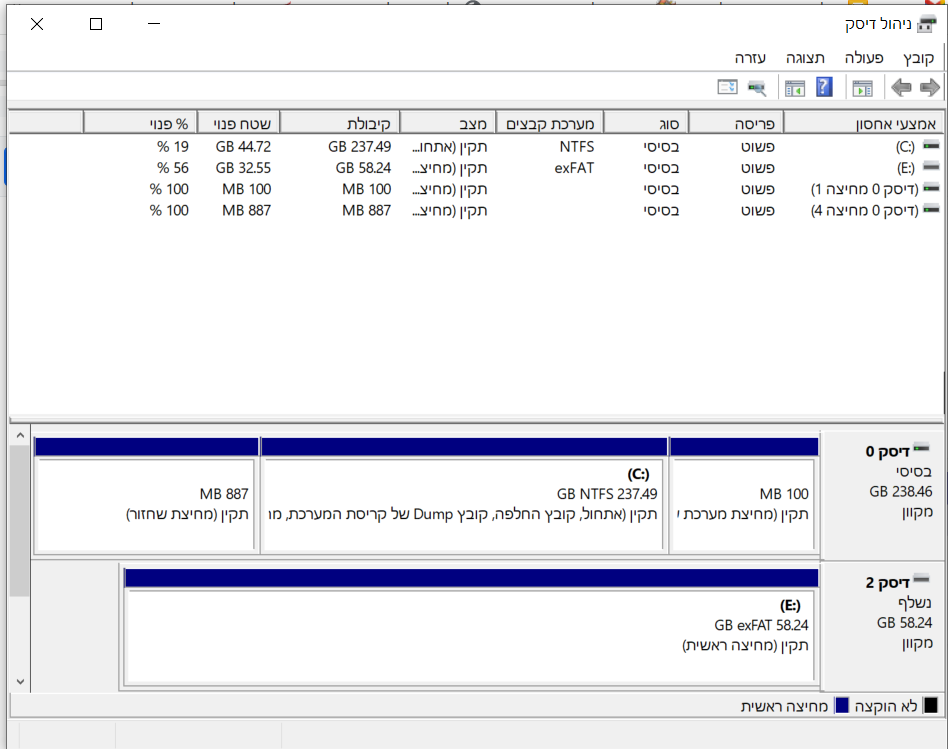Sort by the מערכת קבצים column header
This screenshot has width=948, height=749.
pyautogui.click(x=550, y=123)
